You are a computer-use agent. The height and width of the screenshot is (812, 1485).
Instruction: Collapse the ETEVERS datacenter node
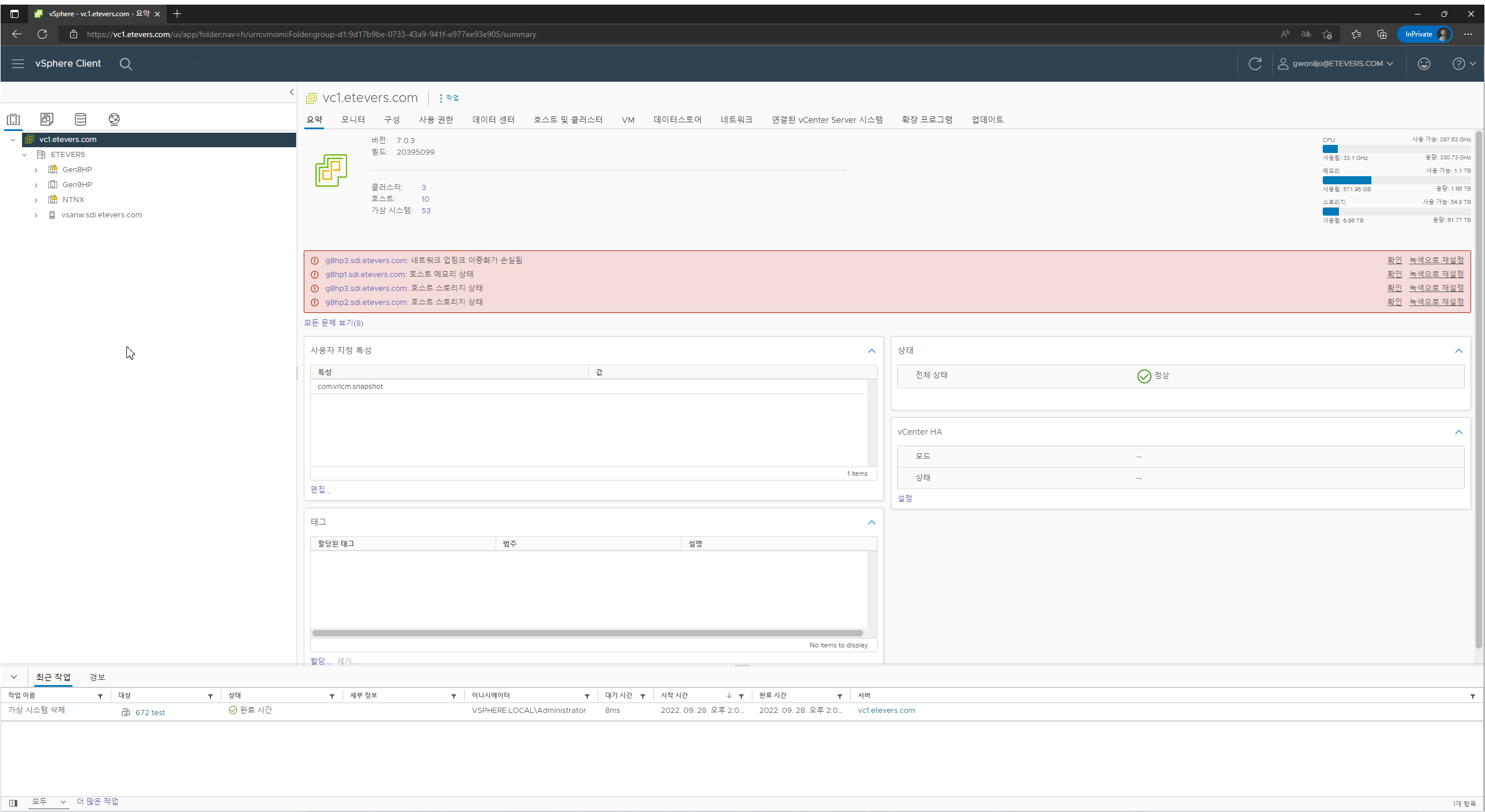pos(24,155)
